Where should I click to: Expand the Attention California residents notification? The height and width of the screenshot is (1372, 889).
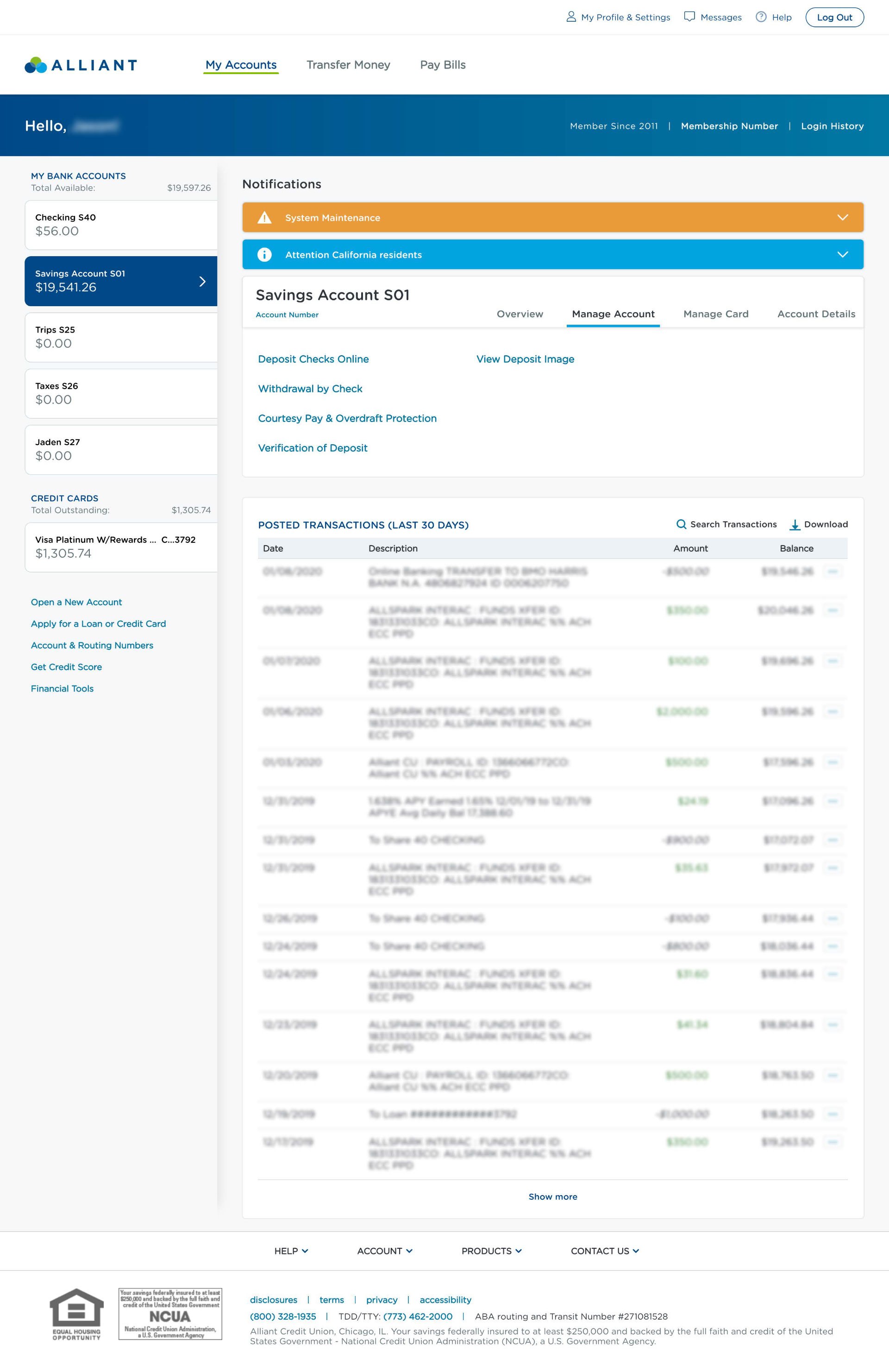click(842, 254)
